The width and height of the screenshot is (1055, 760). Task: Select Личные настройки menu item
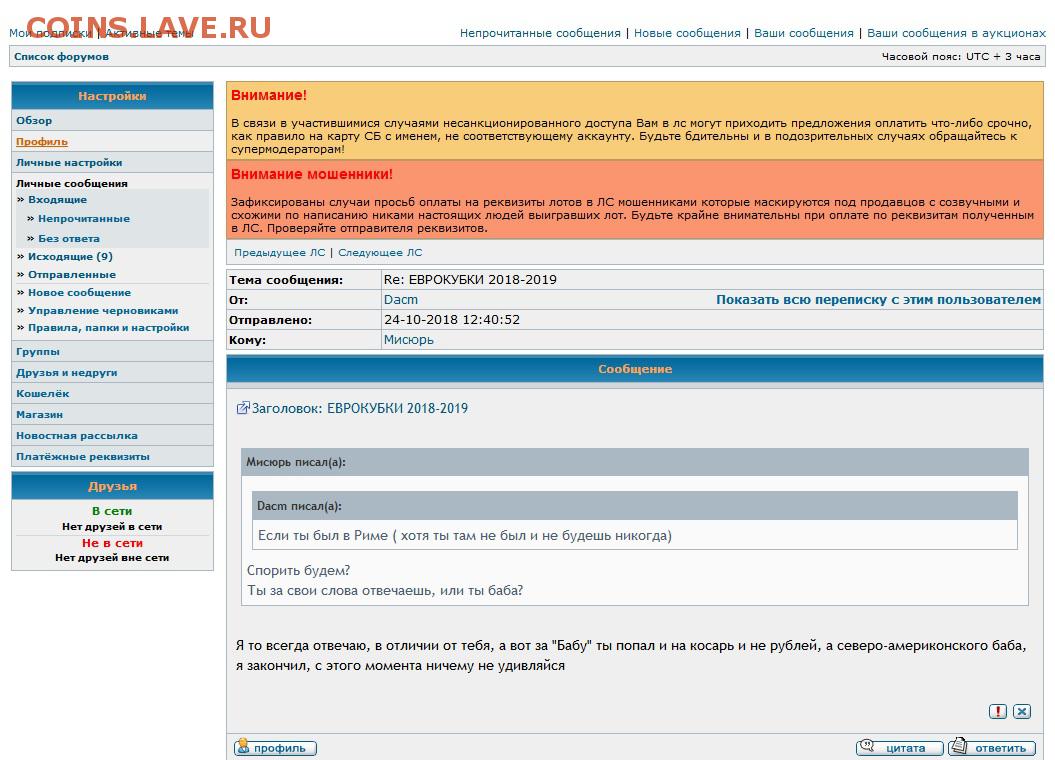click(112, 162)
